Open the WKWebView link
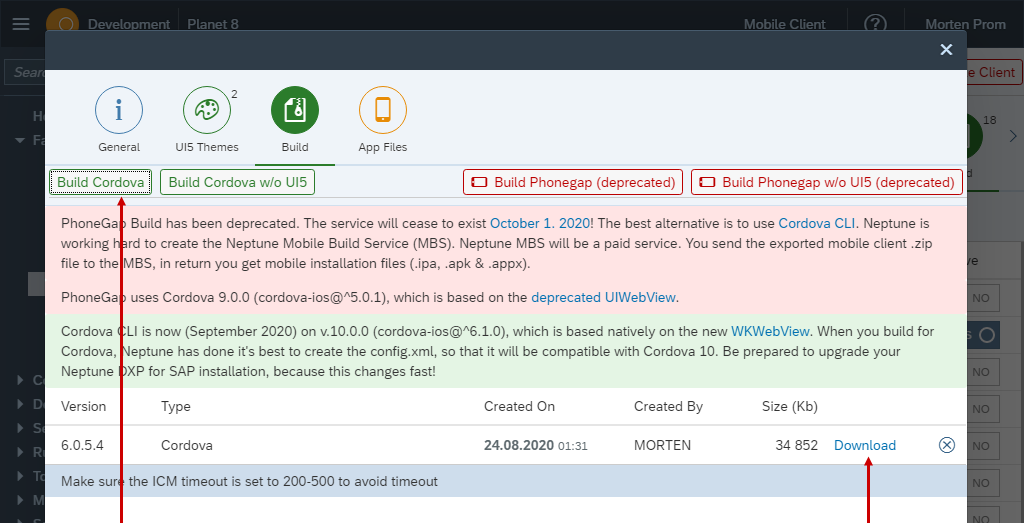The image size is (1024, 523). point(770,332)
